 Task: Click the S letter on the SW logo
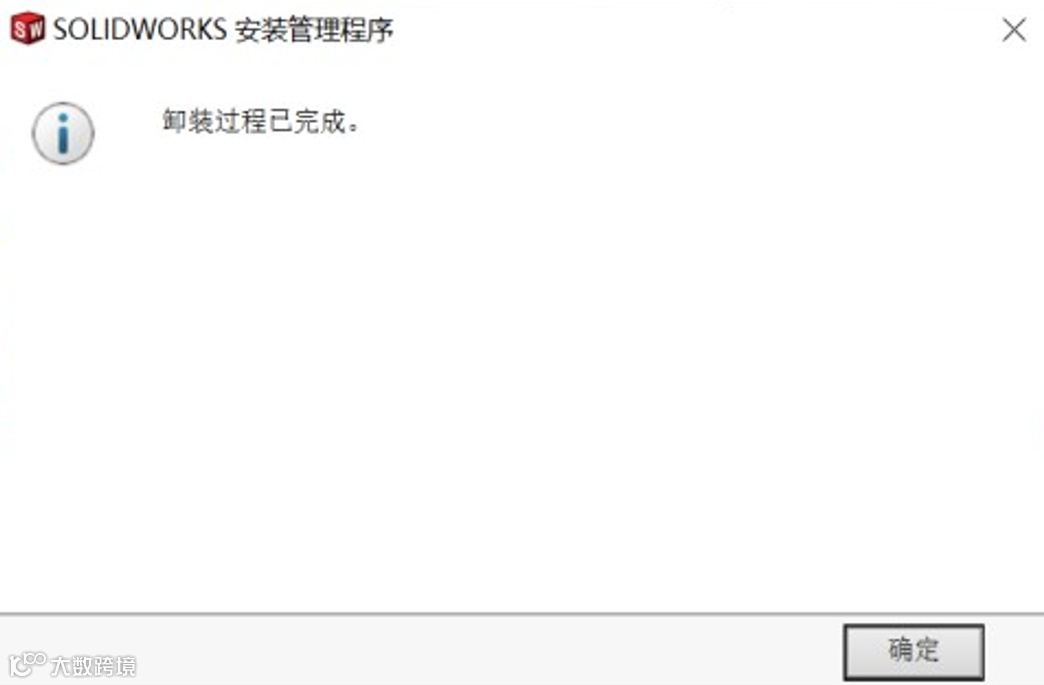(20, 29)
